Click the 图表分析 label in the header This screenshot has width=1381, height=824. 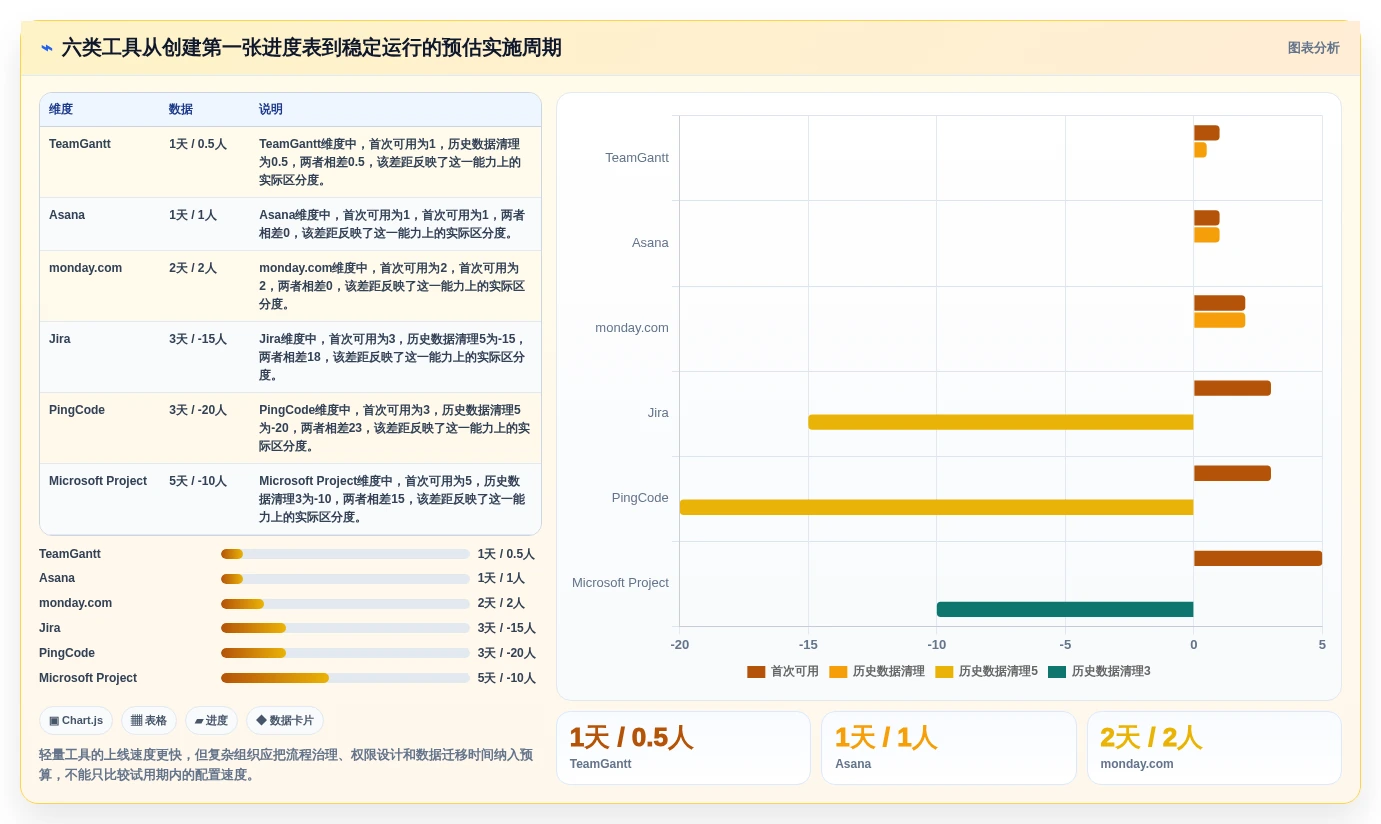point(1313,48)
